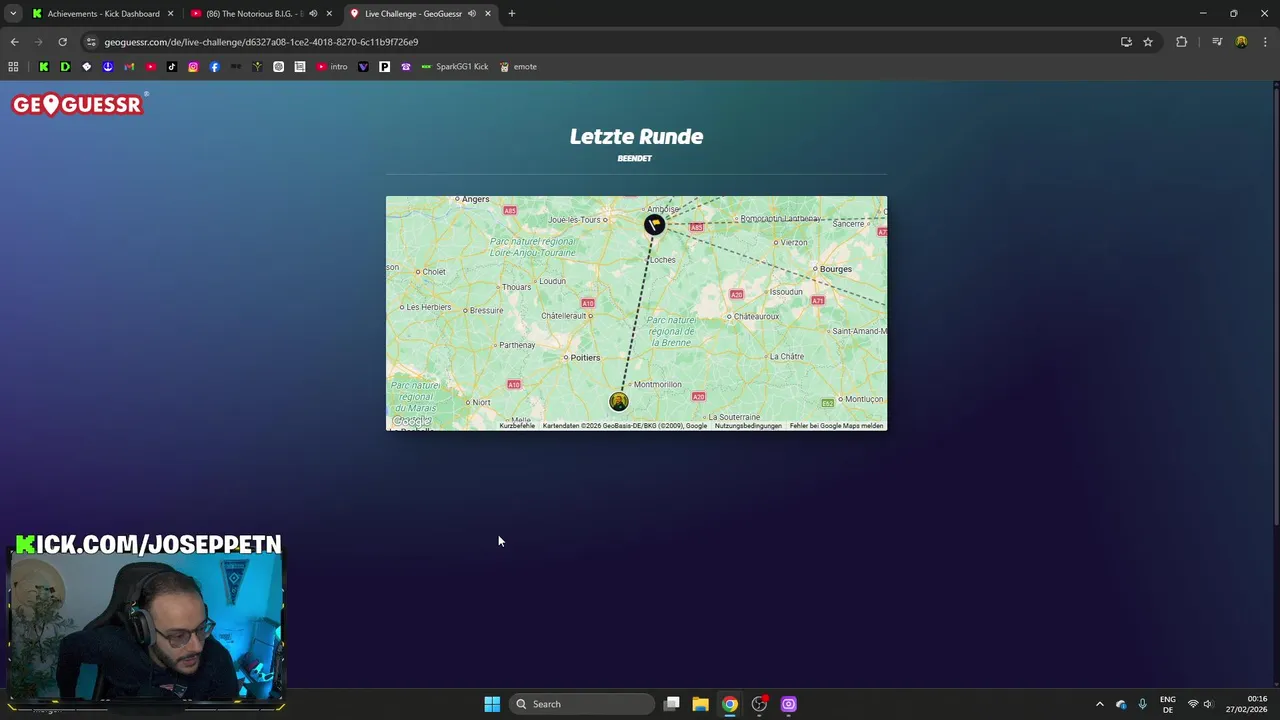Click Nutzungsbedingungen link on map
The height and width of the screenshot is (720, 1280).
click(x=748, y=426)
